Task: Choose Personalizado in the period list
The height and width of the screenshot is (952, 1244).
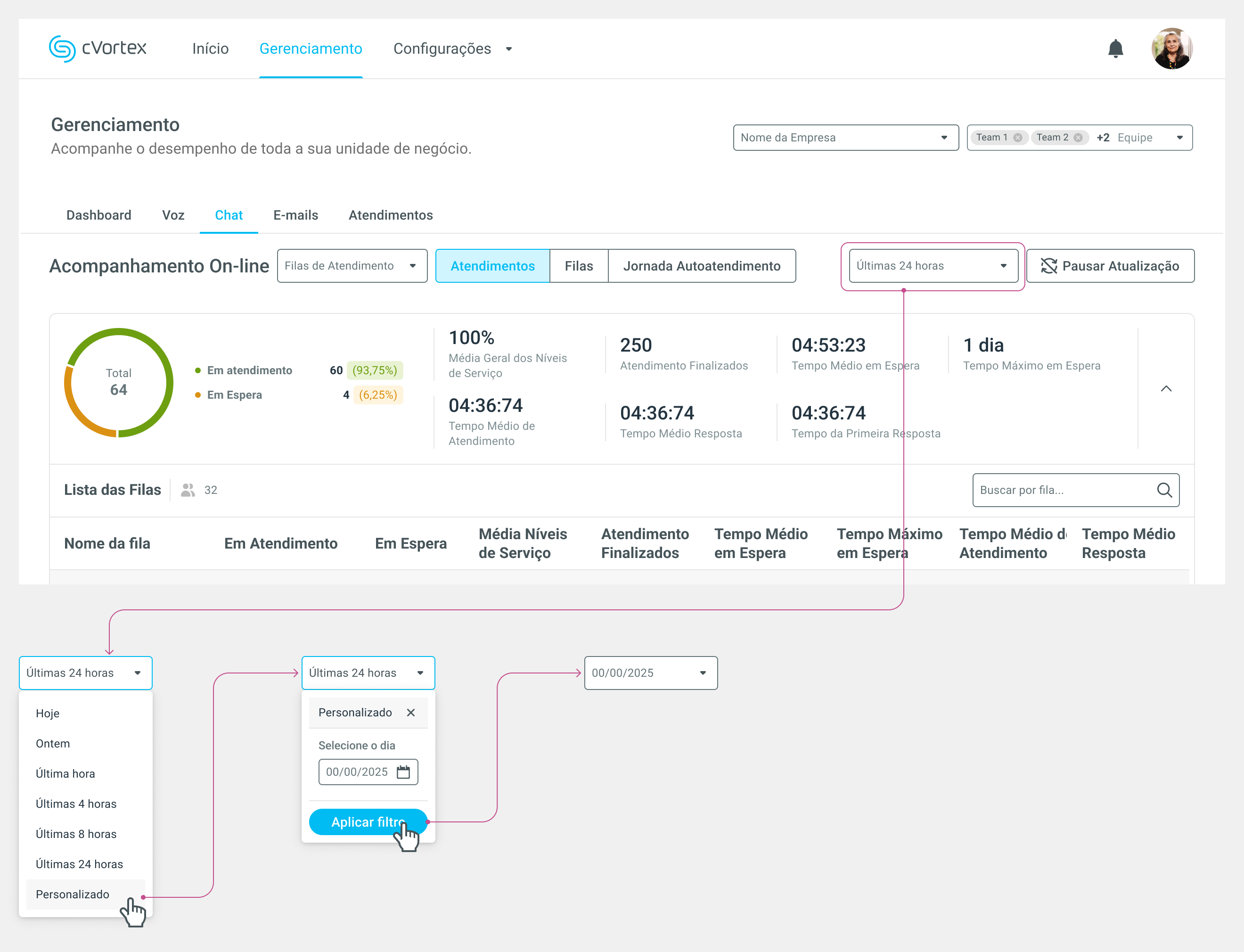Action: [73, 894]
